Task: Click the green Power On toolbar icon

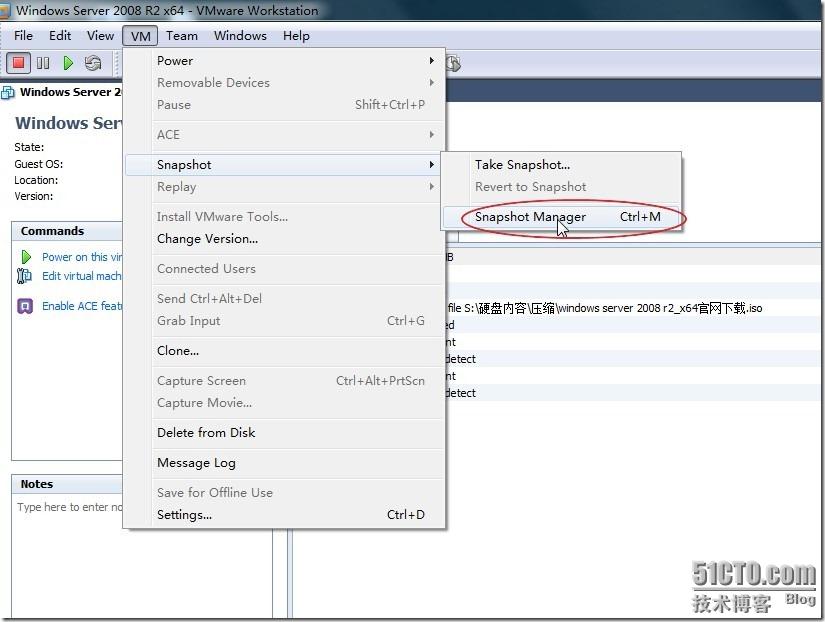Action: coord(68,63)
